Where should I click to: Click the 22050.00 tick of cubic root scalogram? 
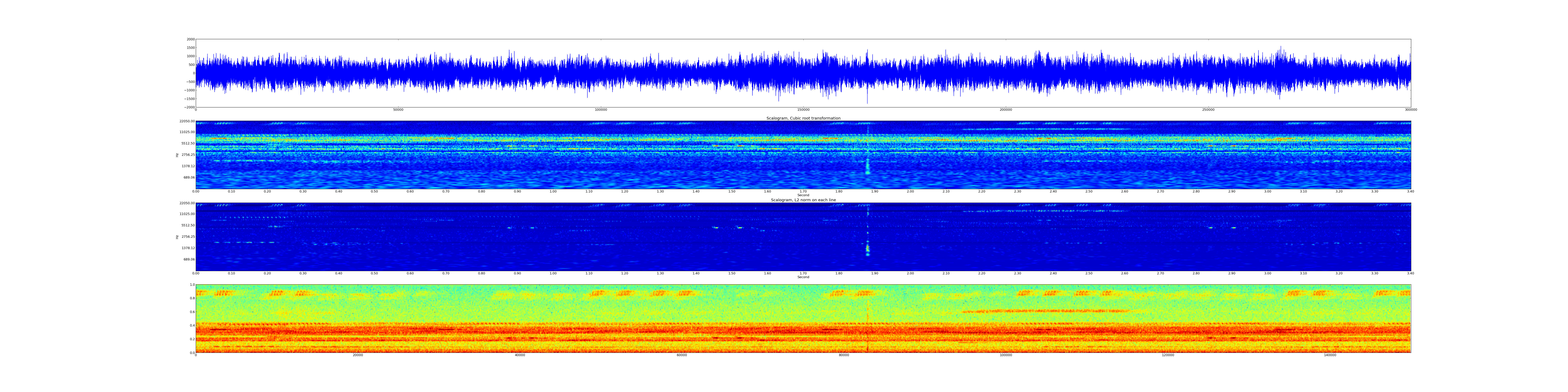tap(187, 121)
